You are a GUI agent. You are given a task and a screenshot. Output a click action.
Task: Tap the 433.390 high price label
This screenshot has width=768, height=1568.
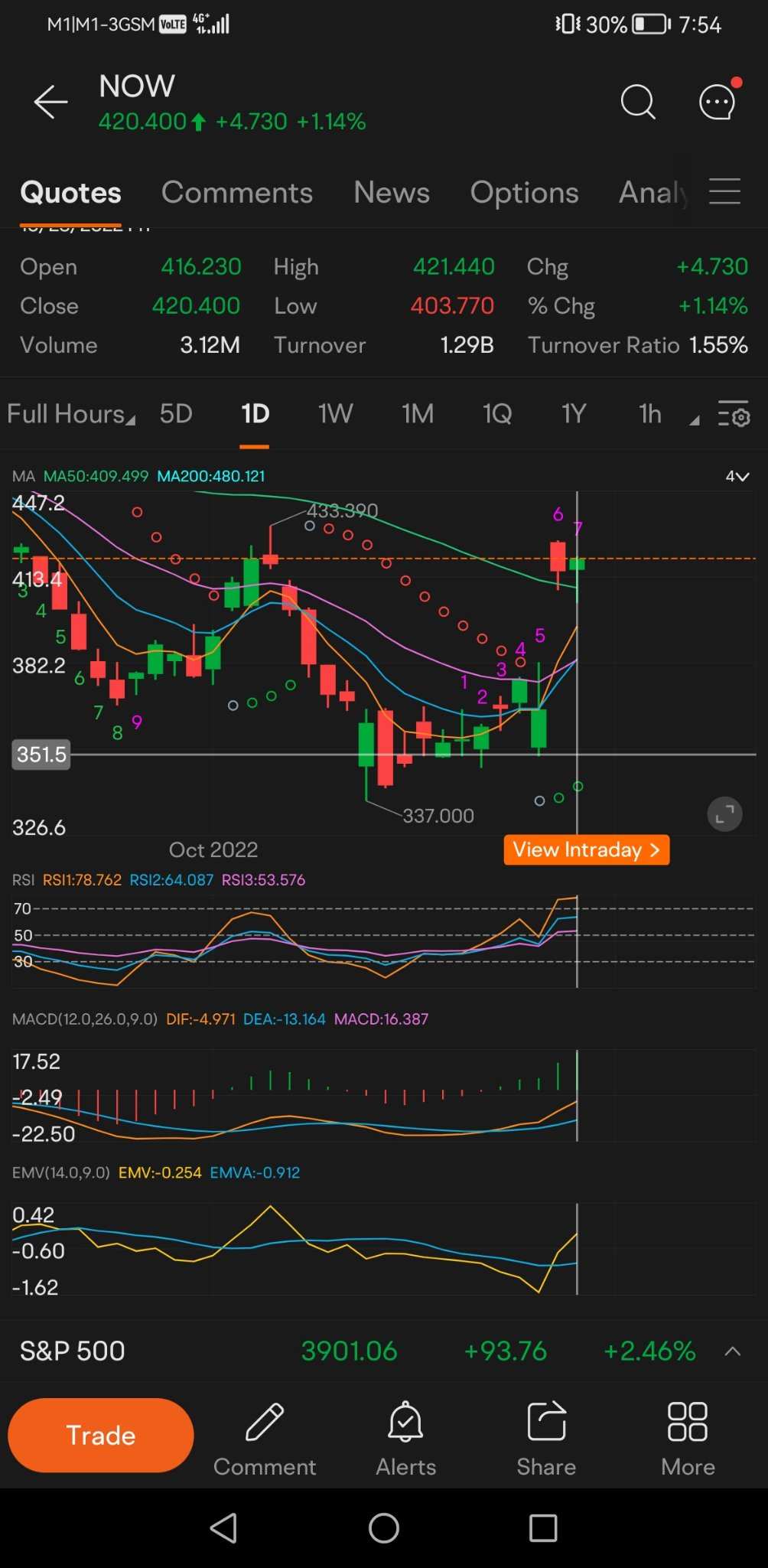[x=343, y=510]
